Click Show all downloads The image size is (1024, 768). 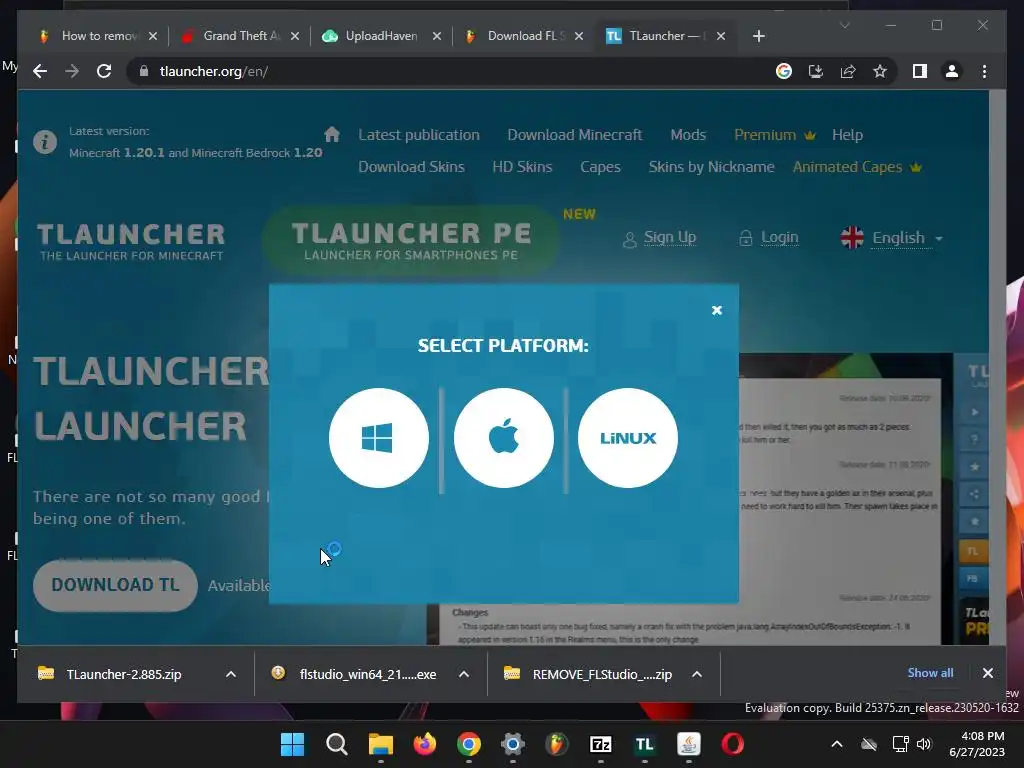coord(930,673)
